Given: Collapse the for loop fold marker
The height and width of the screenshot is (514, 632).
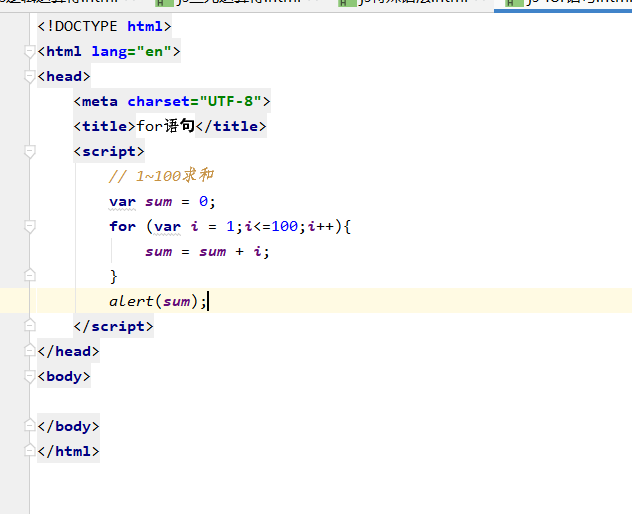Looking at the screenshot, I should (x=29, y=227).
